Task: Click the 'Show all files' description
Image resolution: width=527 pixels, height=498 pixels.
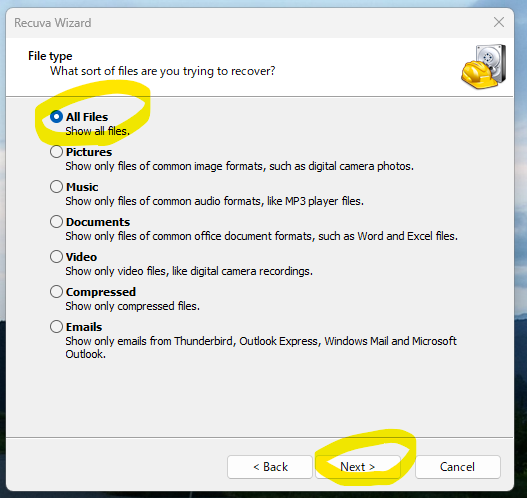Action: (97, 131)
